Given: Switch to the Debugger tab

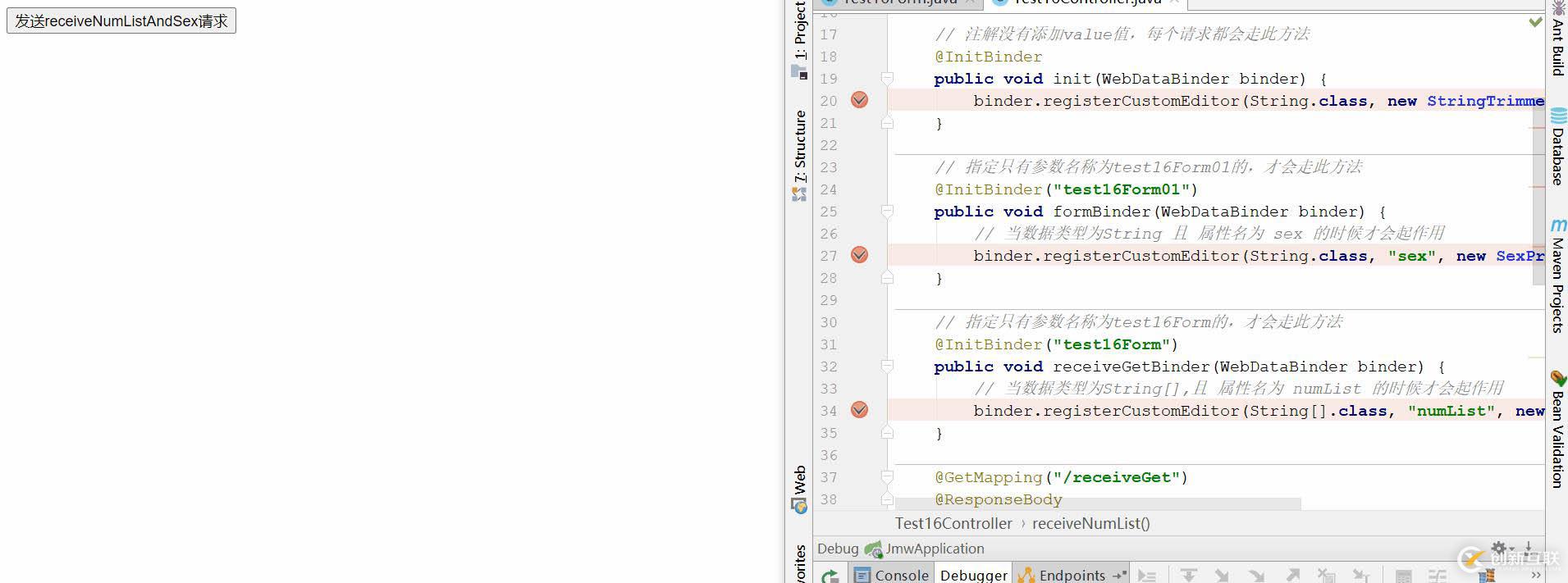Looking at the screenshot, I should 974,575.
